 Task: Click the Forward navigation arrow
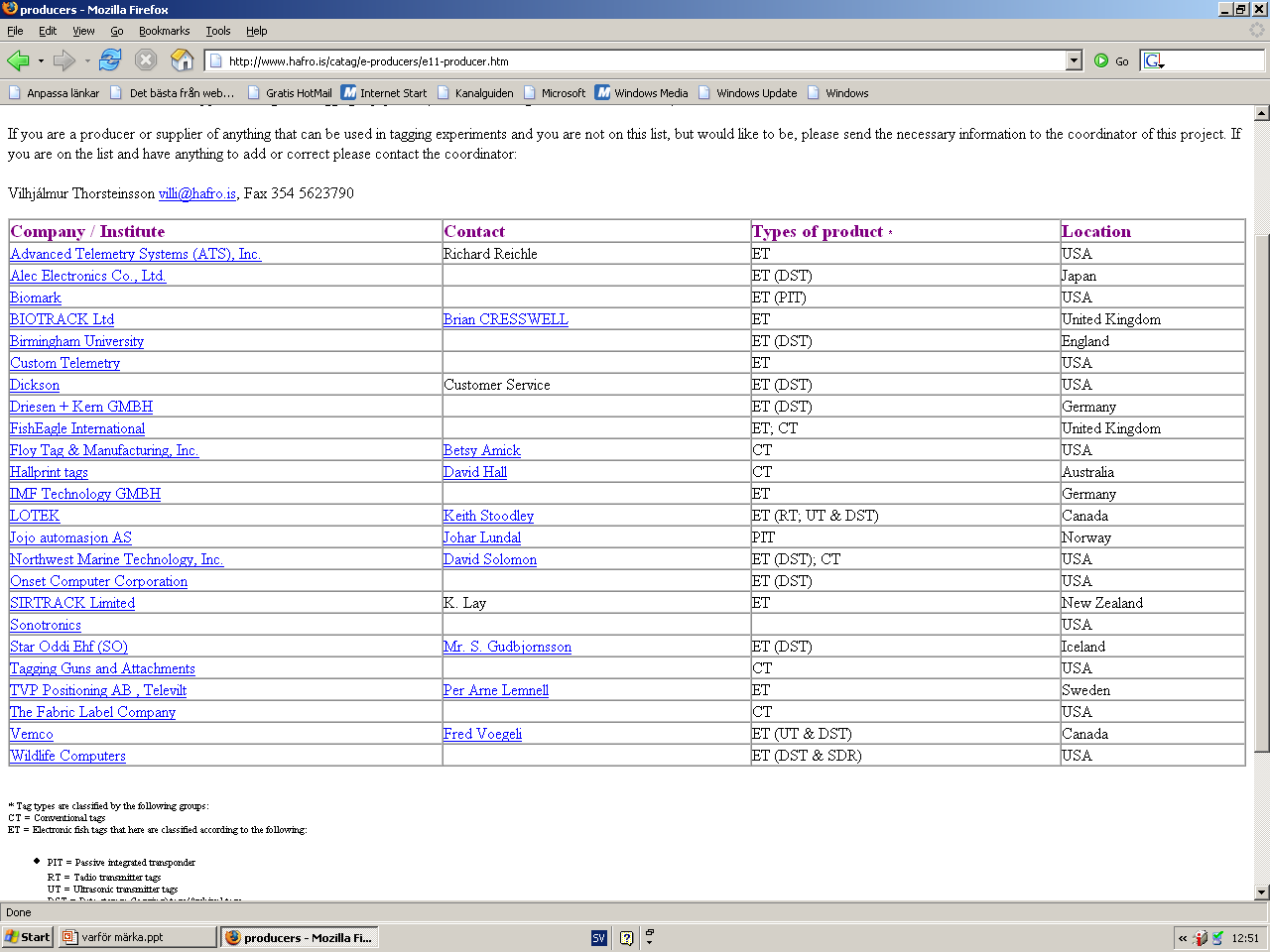64,60
